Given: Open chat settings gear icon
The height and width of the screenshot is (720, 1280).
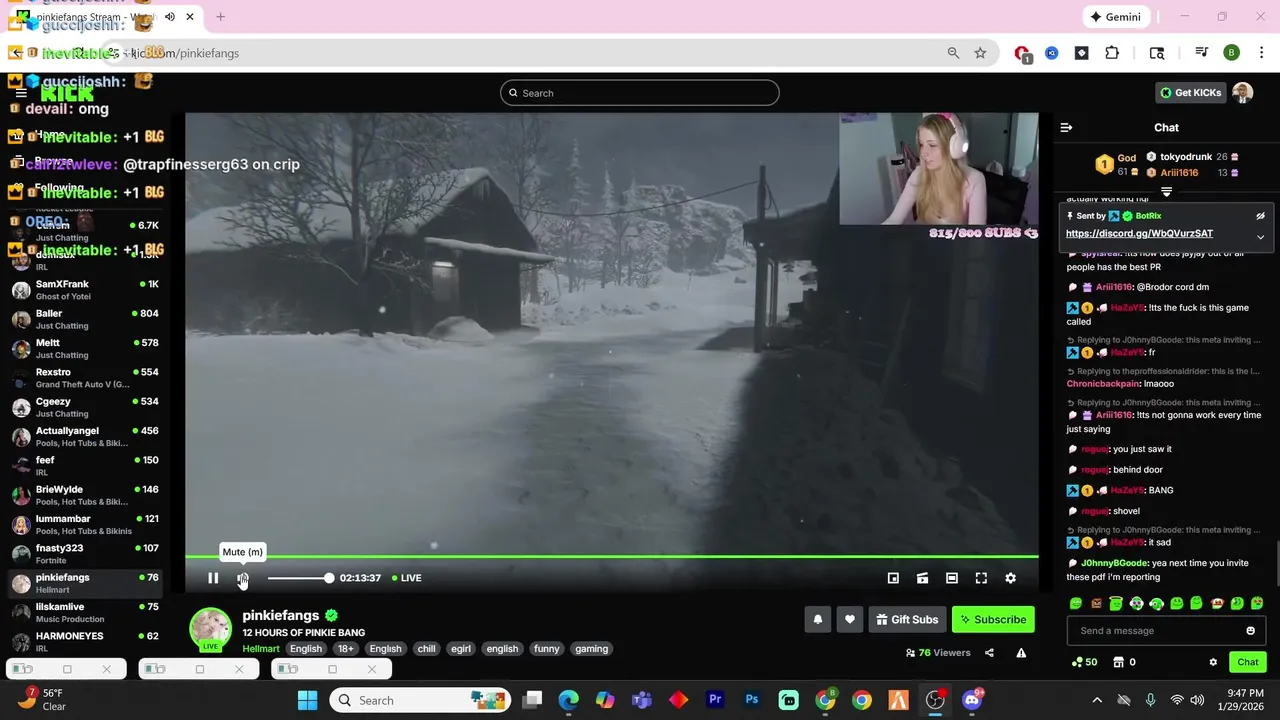Looking at the screenshot, I should pyautogui.click(x=1213, y=662).
